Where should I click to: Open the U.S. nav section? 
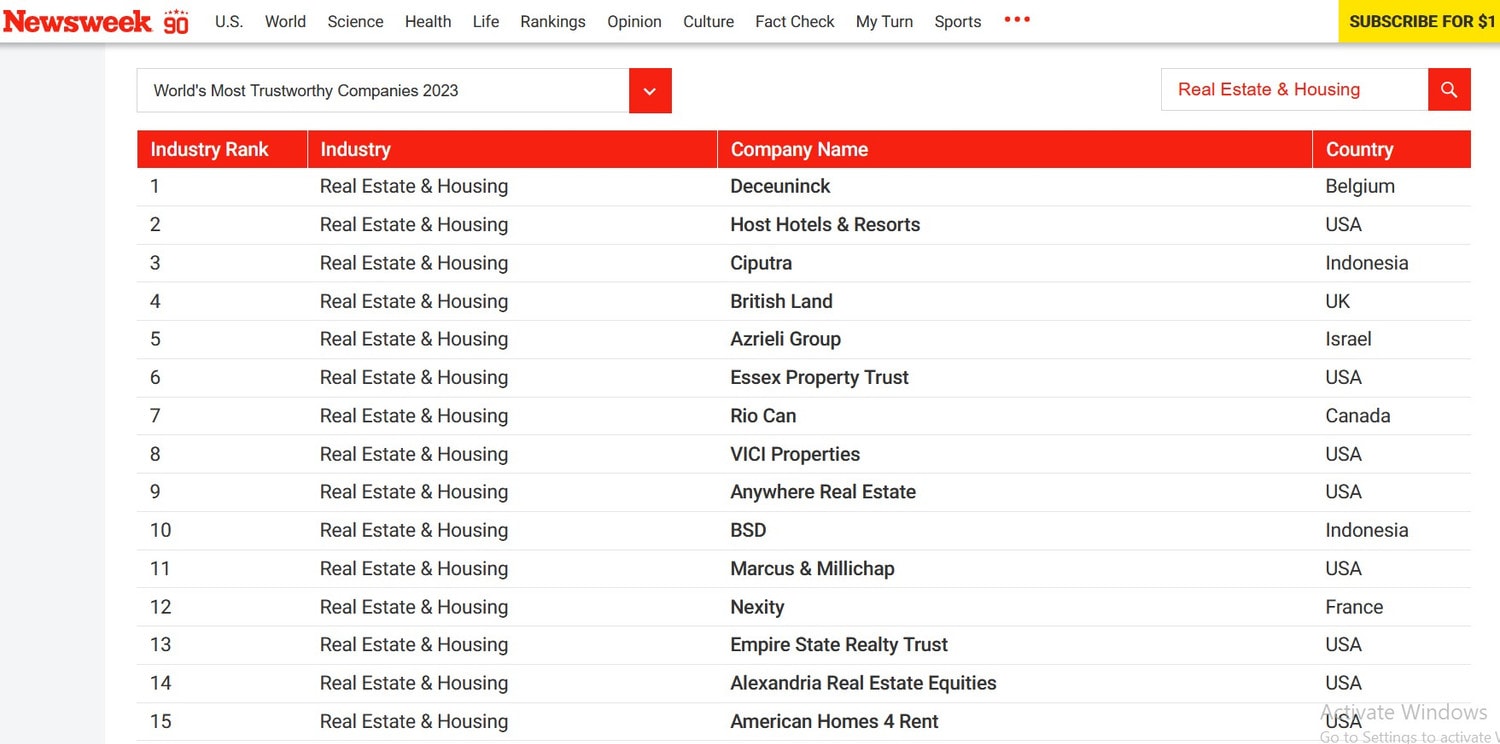pos(229,21)
